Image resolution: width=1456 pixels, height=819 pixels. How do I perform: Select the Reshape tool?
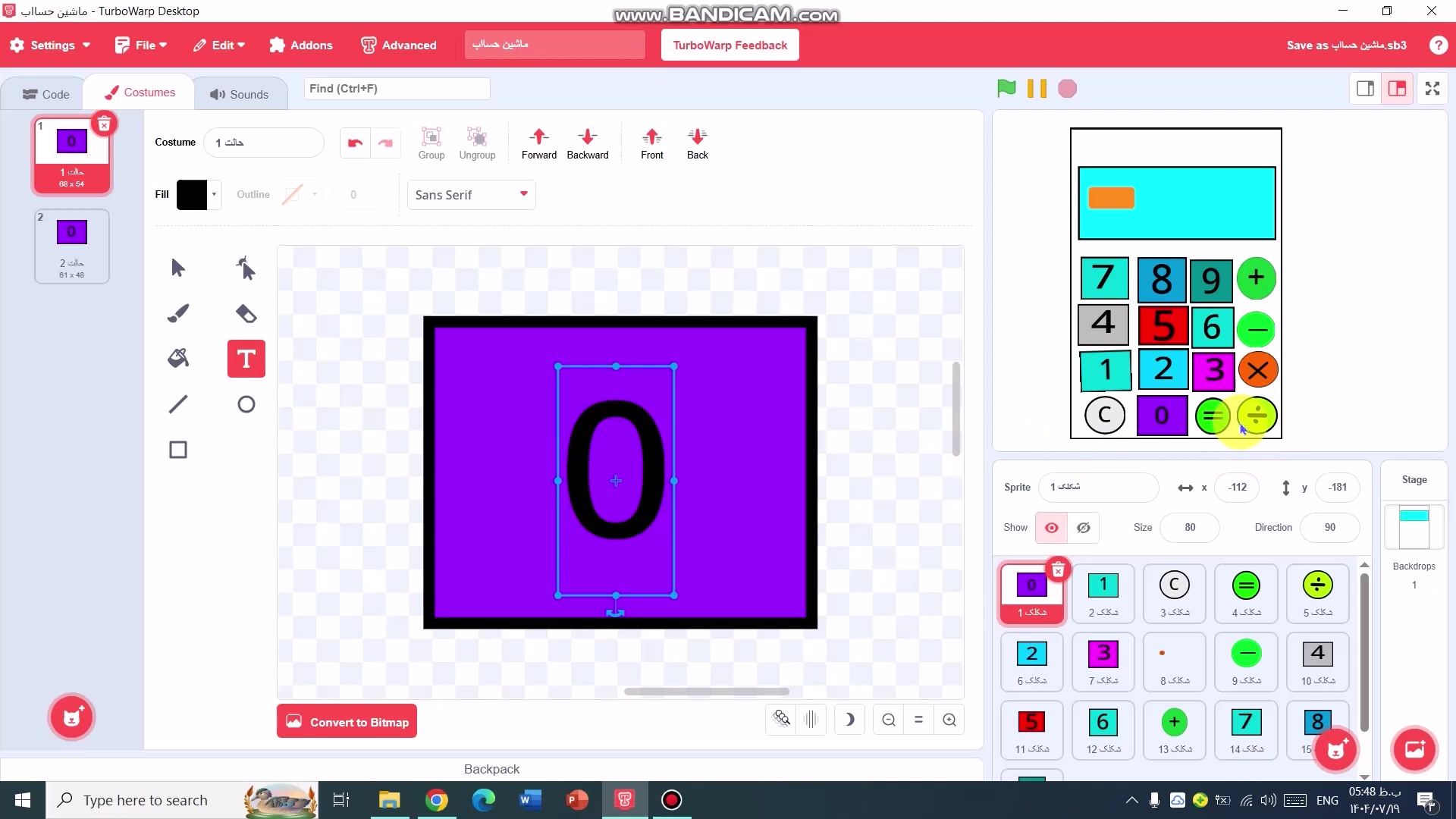click(x=246, y=268)
